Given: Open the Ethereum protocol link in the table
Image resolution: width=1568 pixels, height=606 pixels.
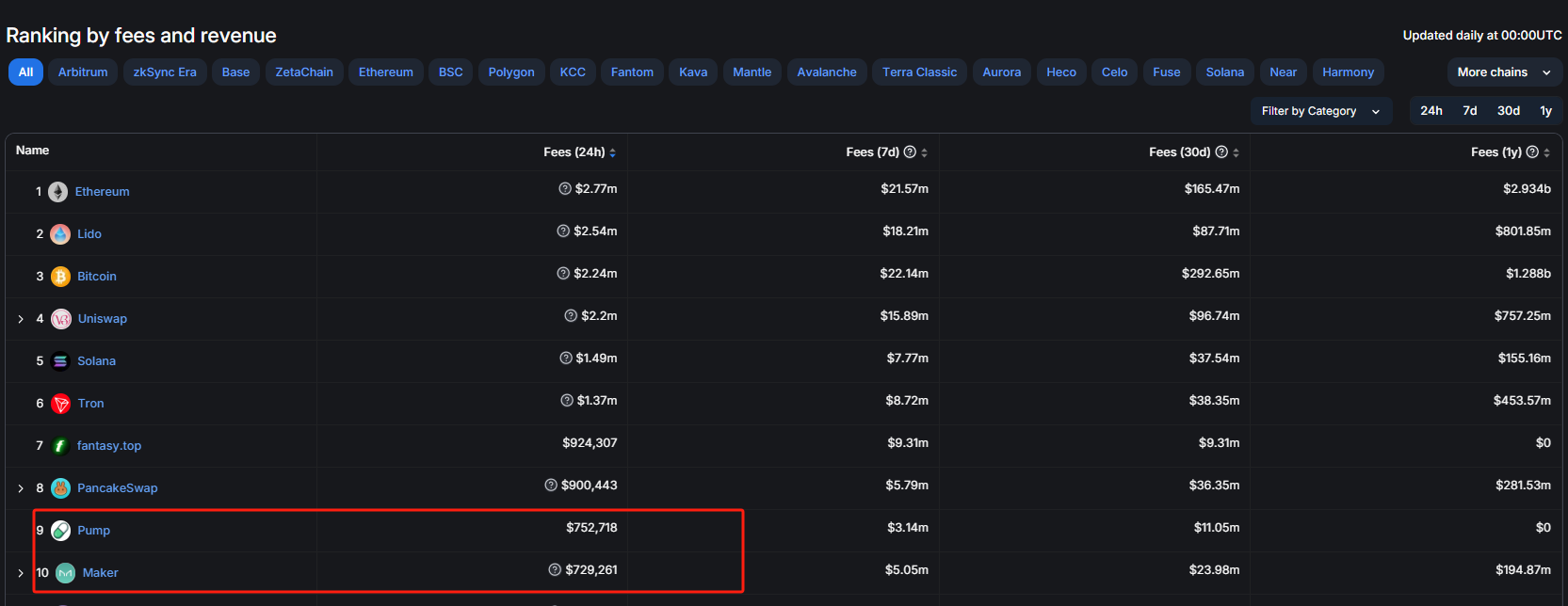Looking at the screenshot, I should click(103, 192).
